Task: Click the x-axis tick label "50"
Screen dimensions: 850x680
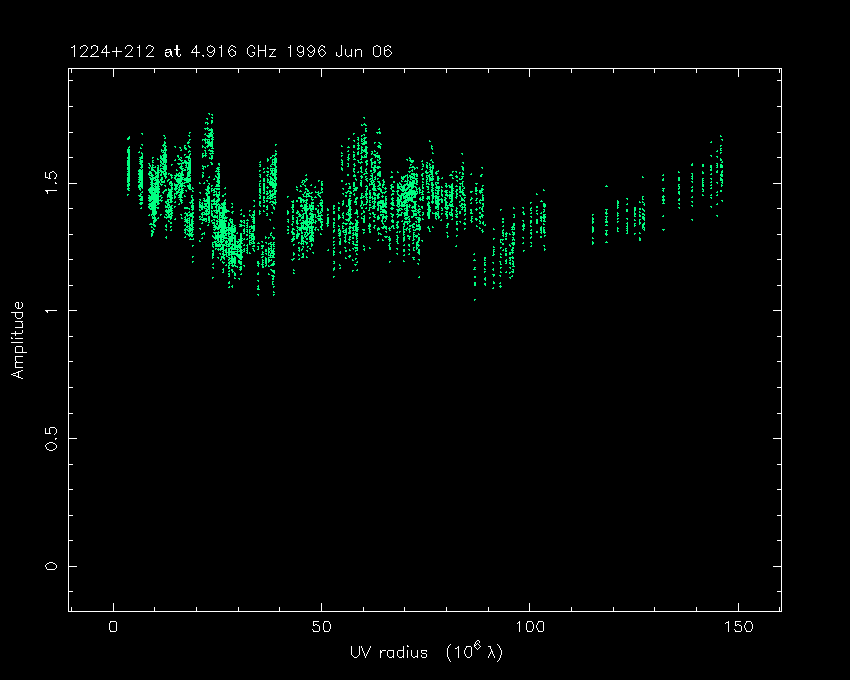Action: click(x=321, y=627)
